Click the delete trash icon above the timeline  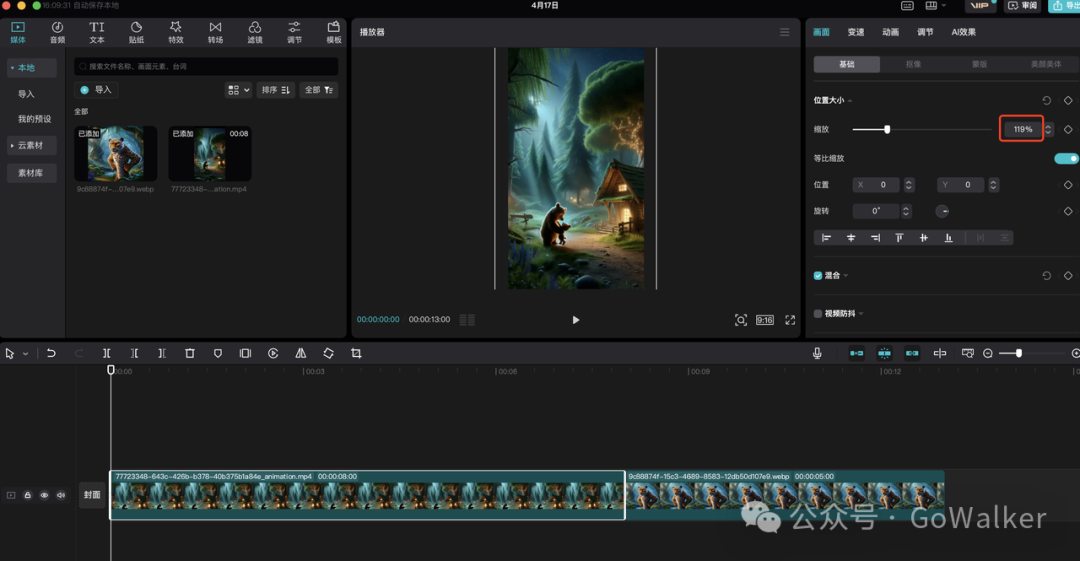tap(190, 354)
